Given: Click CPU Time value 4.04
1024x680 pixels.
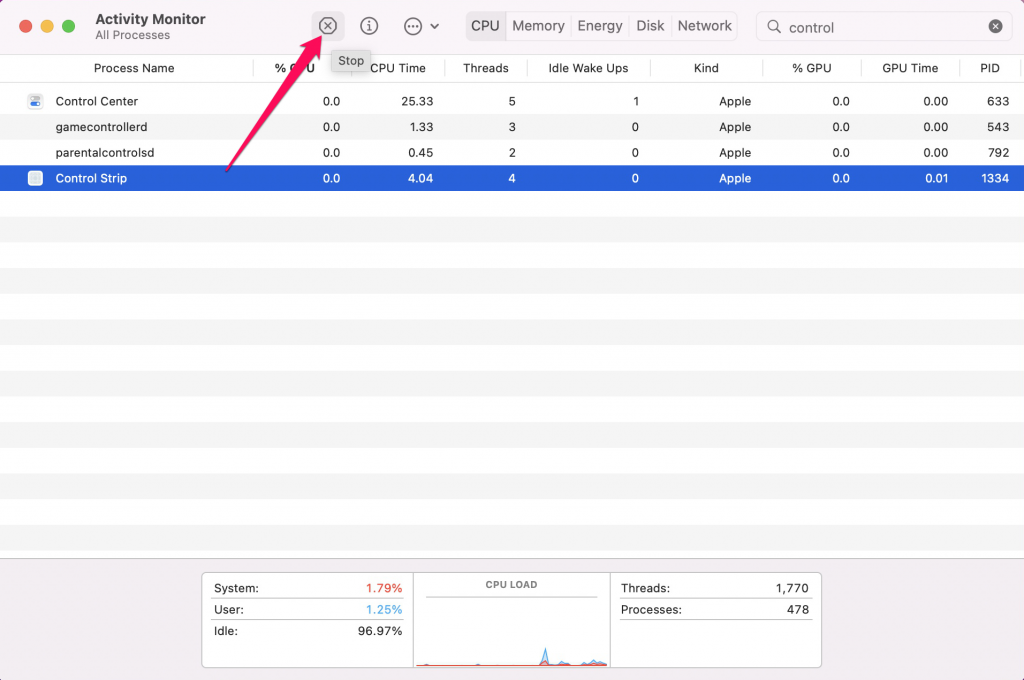Looking at the screenshot, I should point(420,178).
